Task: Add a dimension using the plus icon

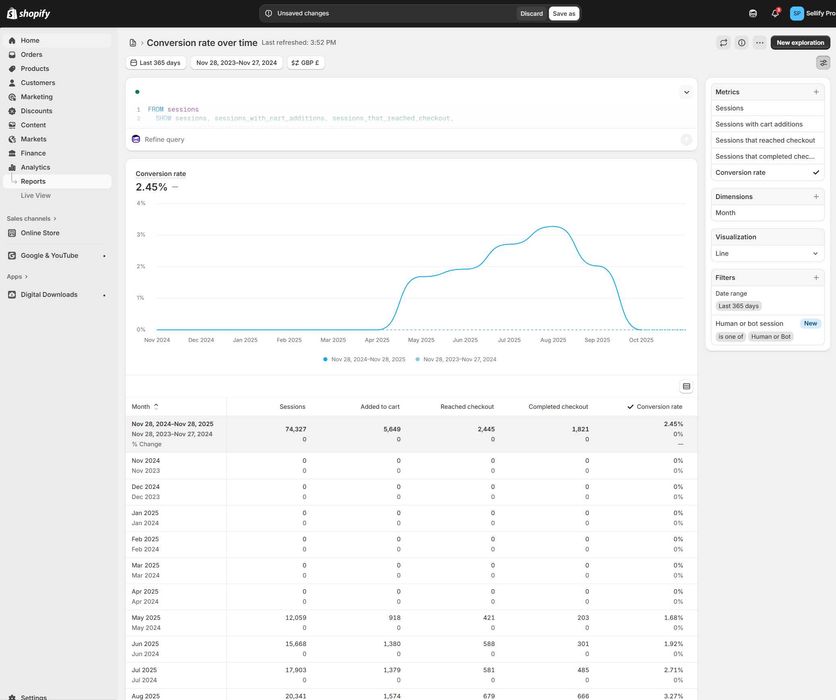Action: (816, 197)
